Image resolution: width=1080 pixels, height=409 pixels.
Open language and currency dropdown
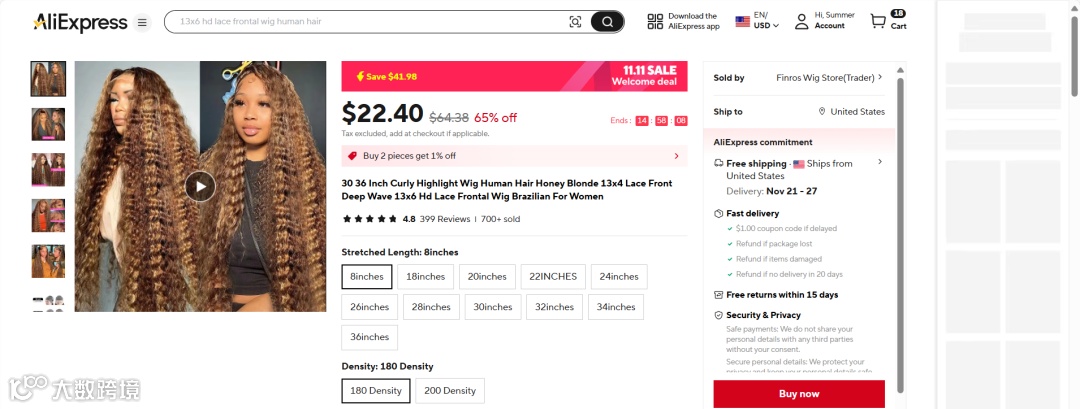(x=757, y=21)
